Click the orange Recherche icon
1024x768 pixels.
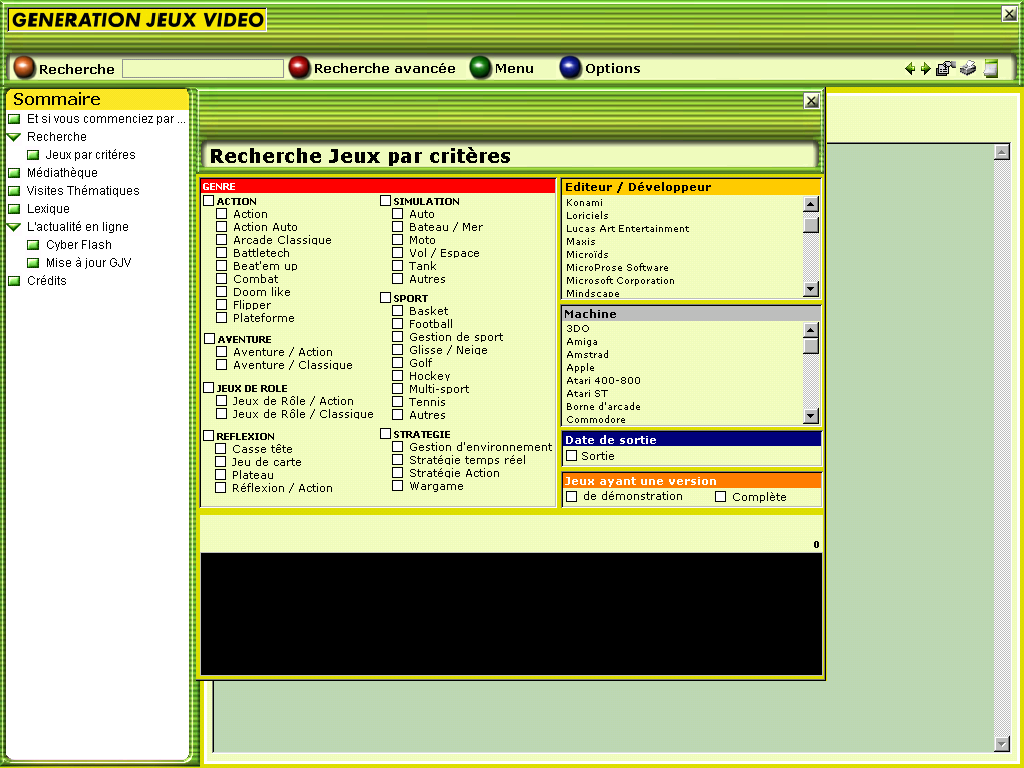point(26,68)
